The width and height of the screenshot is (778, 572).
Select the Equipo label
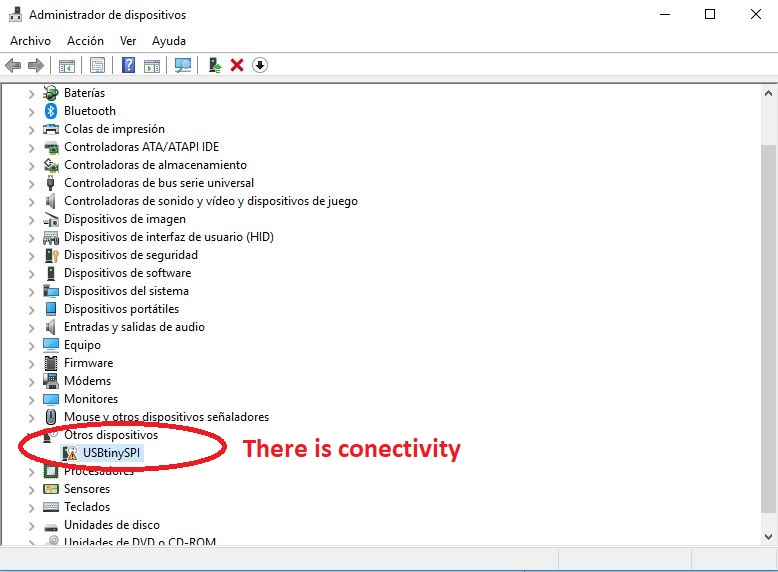click(x=82, y=345)
